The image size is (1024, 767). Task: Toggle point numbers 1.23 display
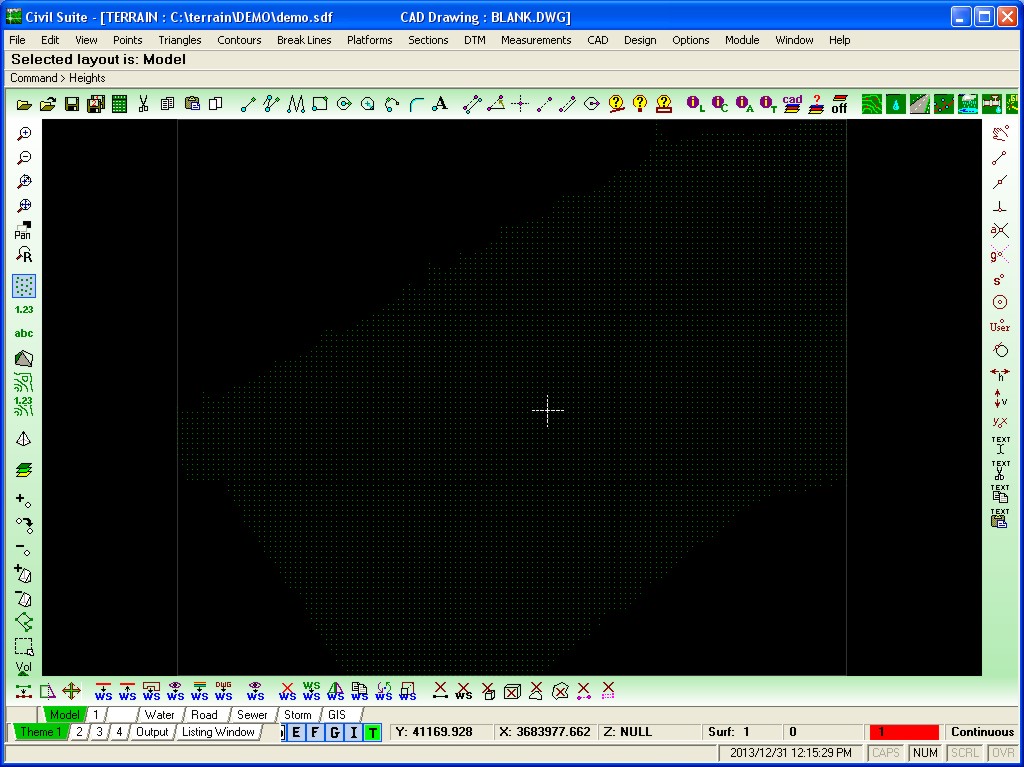(24, 310)
